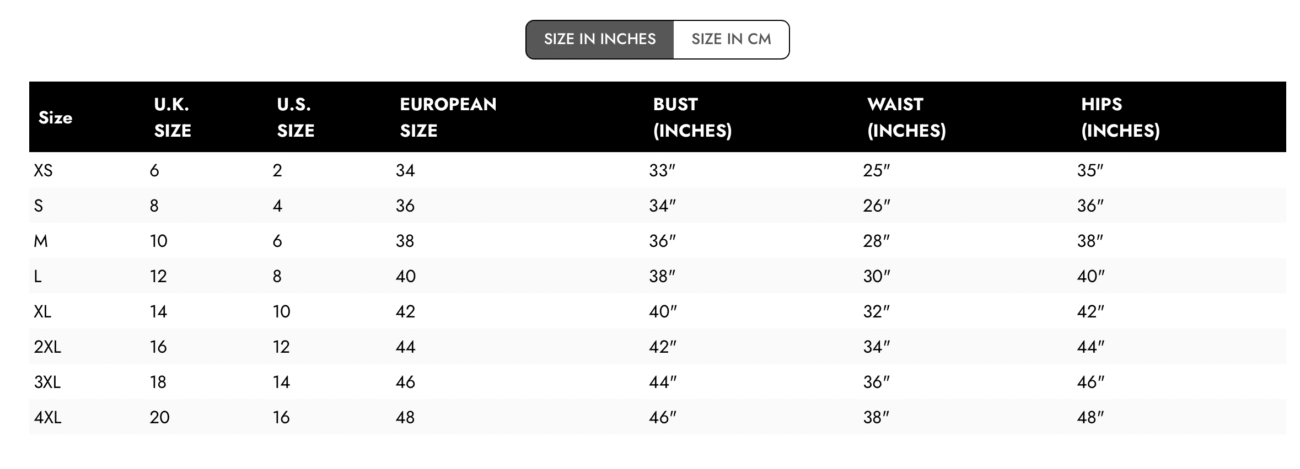Click the U.S. SIZE column header
This screenshot has height=469, width=1300.
click(295, 117)
